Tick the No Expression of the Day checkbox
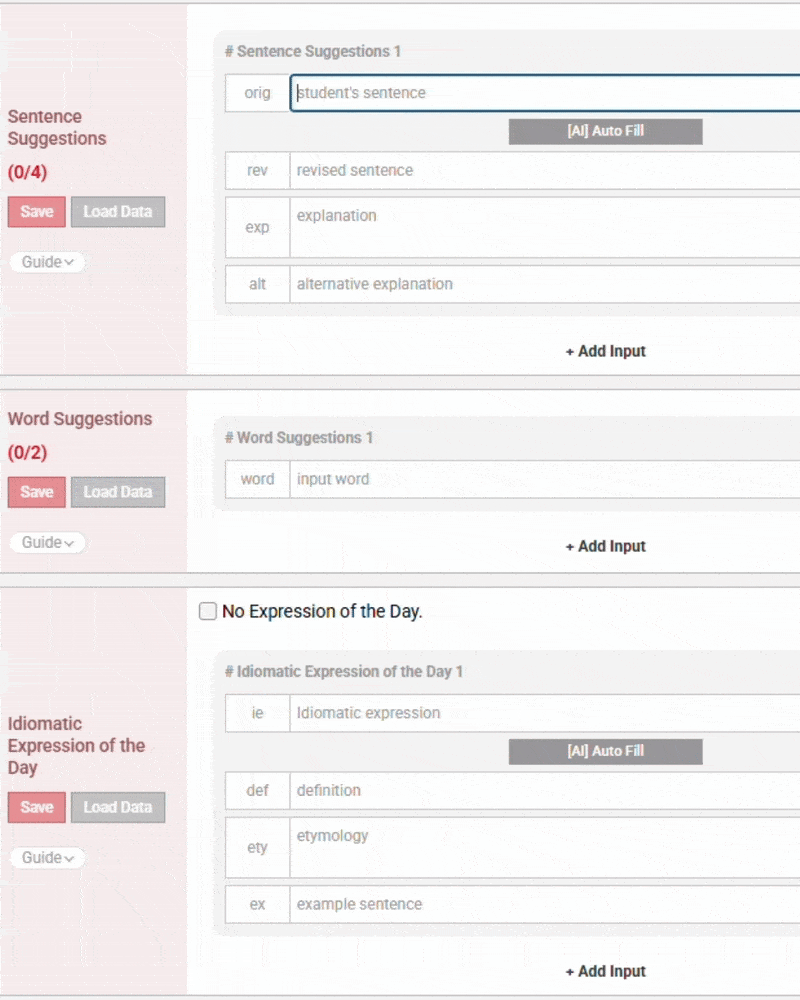Image resolution: width=800 pixels, height=1000 pixels. pos(208,611)
